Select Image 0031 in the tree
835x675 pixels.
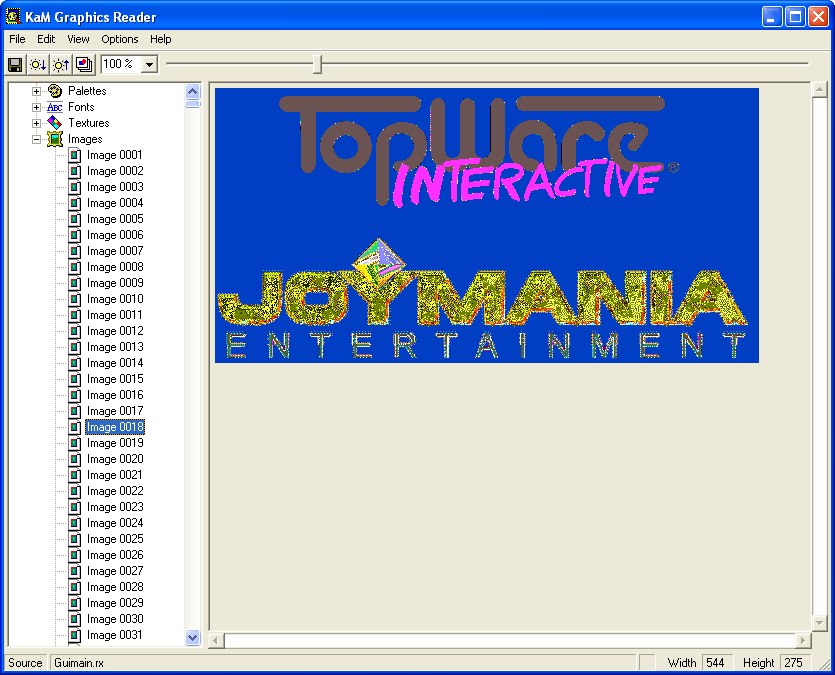click(x=115, y=635)
